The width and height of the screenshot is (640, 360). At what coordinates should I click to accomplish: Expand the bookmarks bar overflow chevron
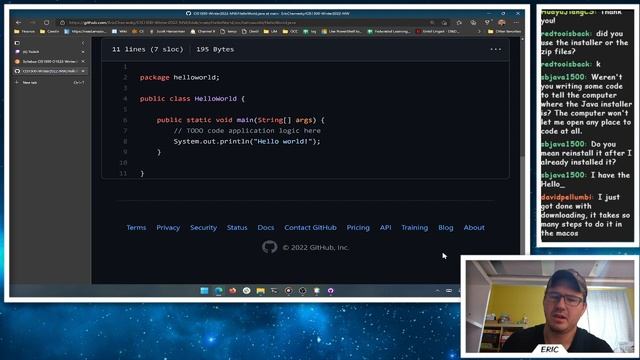pos(479,31)
